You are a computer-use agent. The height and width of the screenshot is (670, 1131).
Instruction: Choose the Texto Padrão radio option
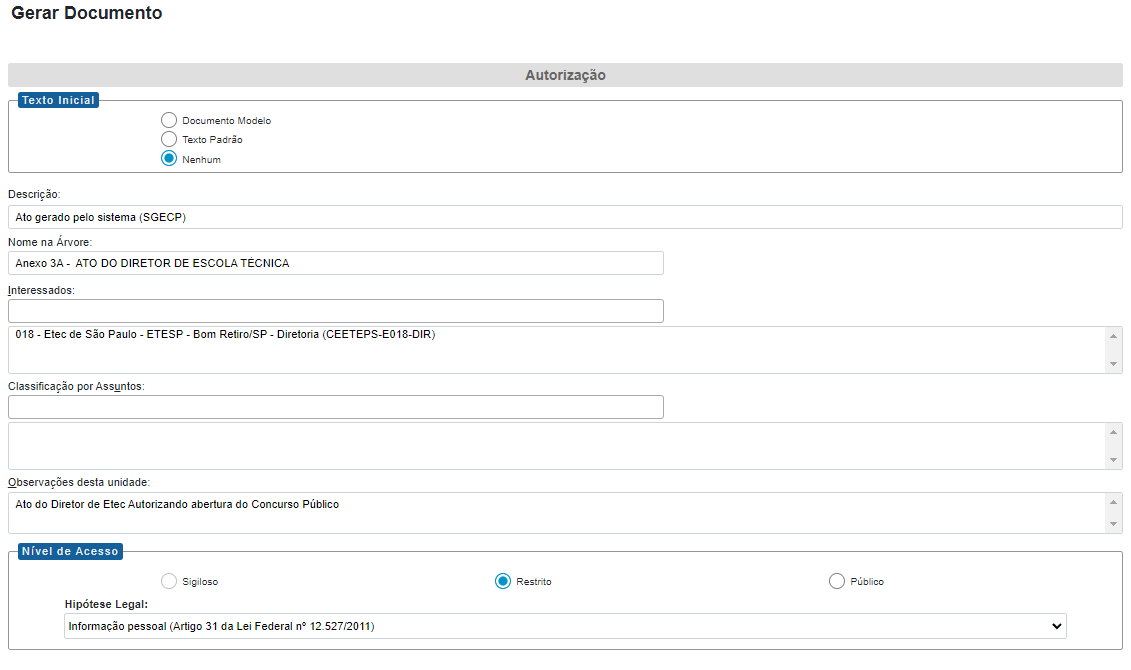coord(169,139)
